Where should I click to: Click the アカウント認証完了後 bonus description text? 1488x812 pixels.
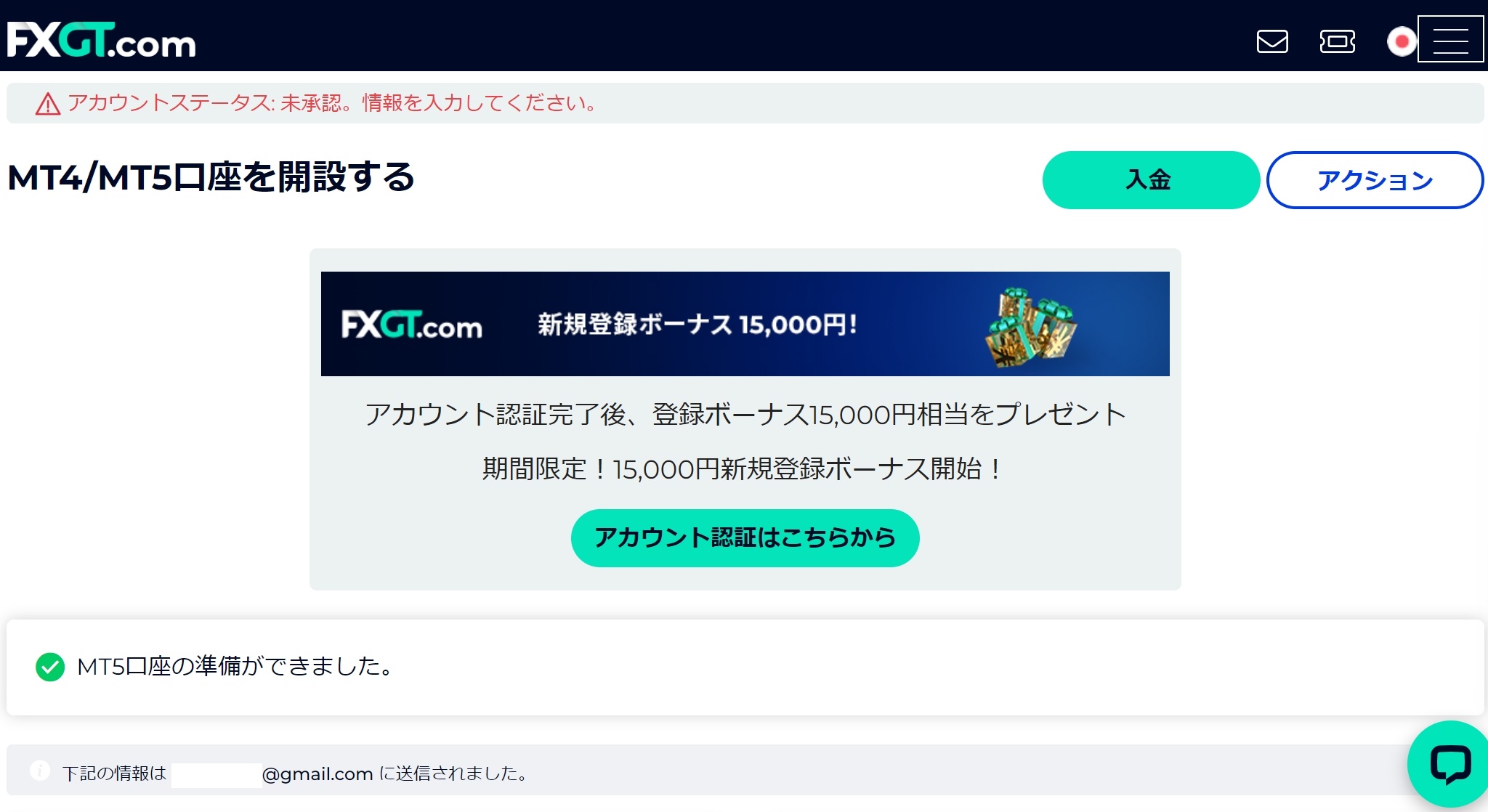(x=745, y=415)
